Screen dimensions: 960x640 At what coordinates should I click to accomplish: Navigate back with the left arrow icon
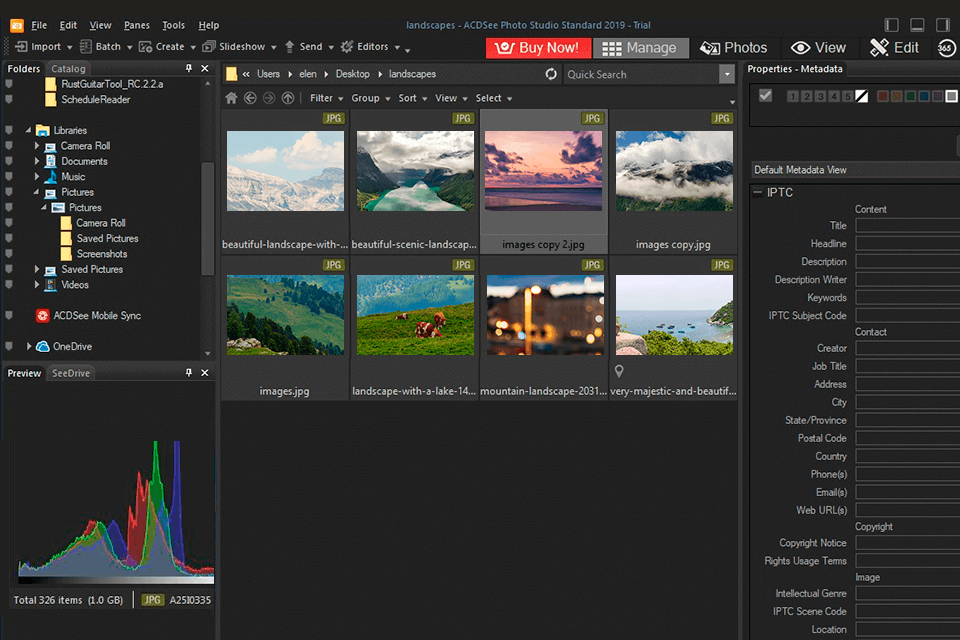250,98
